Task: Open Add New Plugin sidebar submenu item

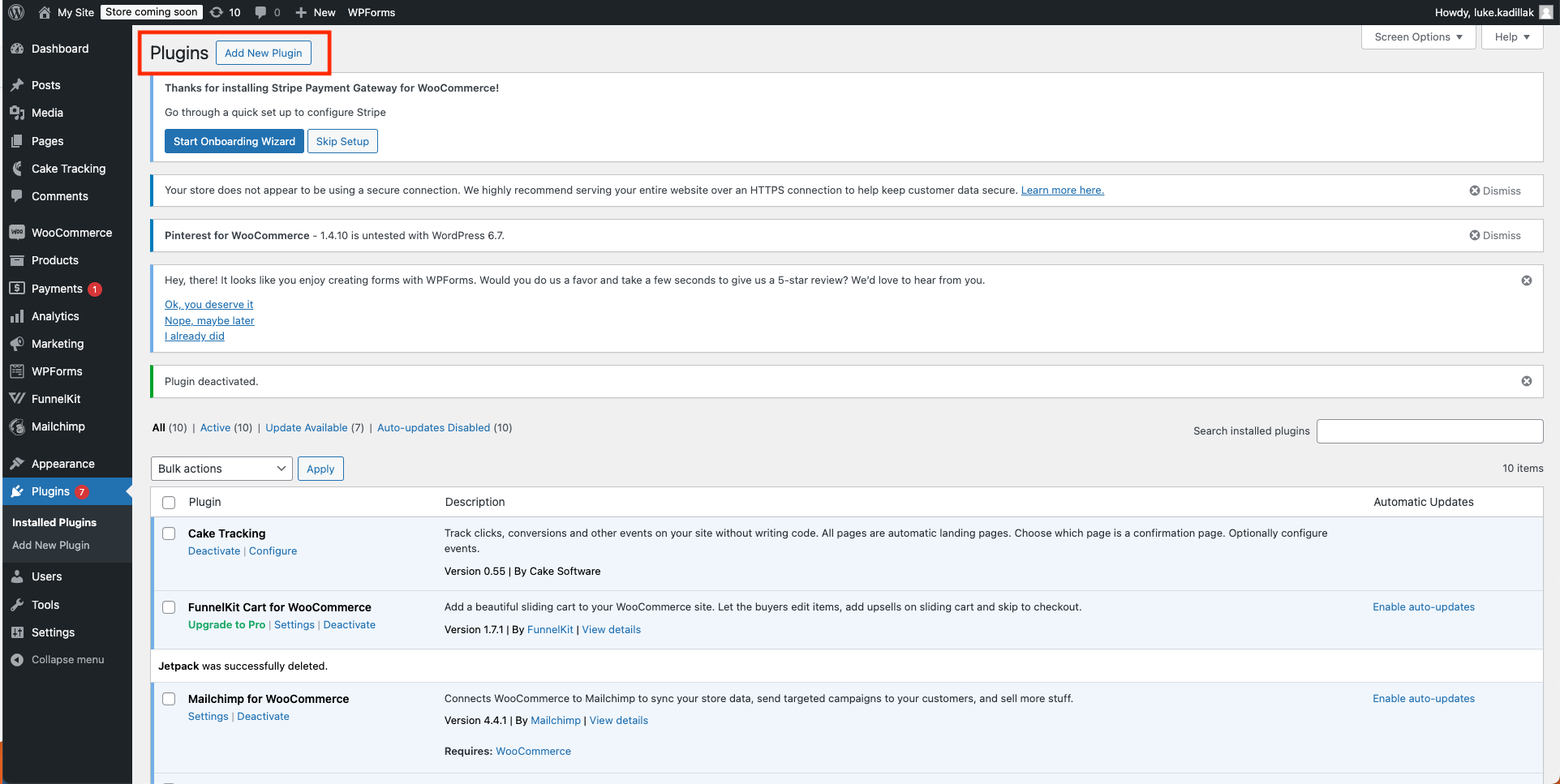Action: click(x=51, y=545)
